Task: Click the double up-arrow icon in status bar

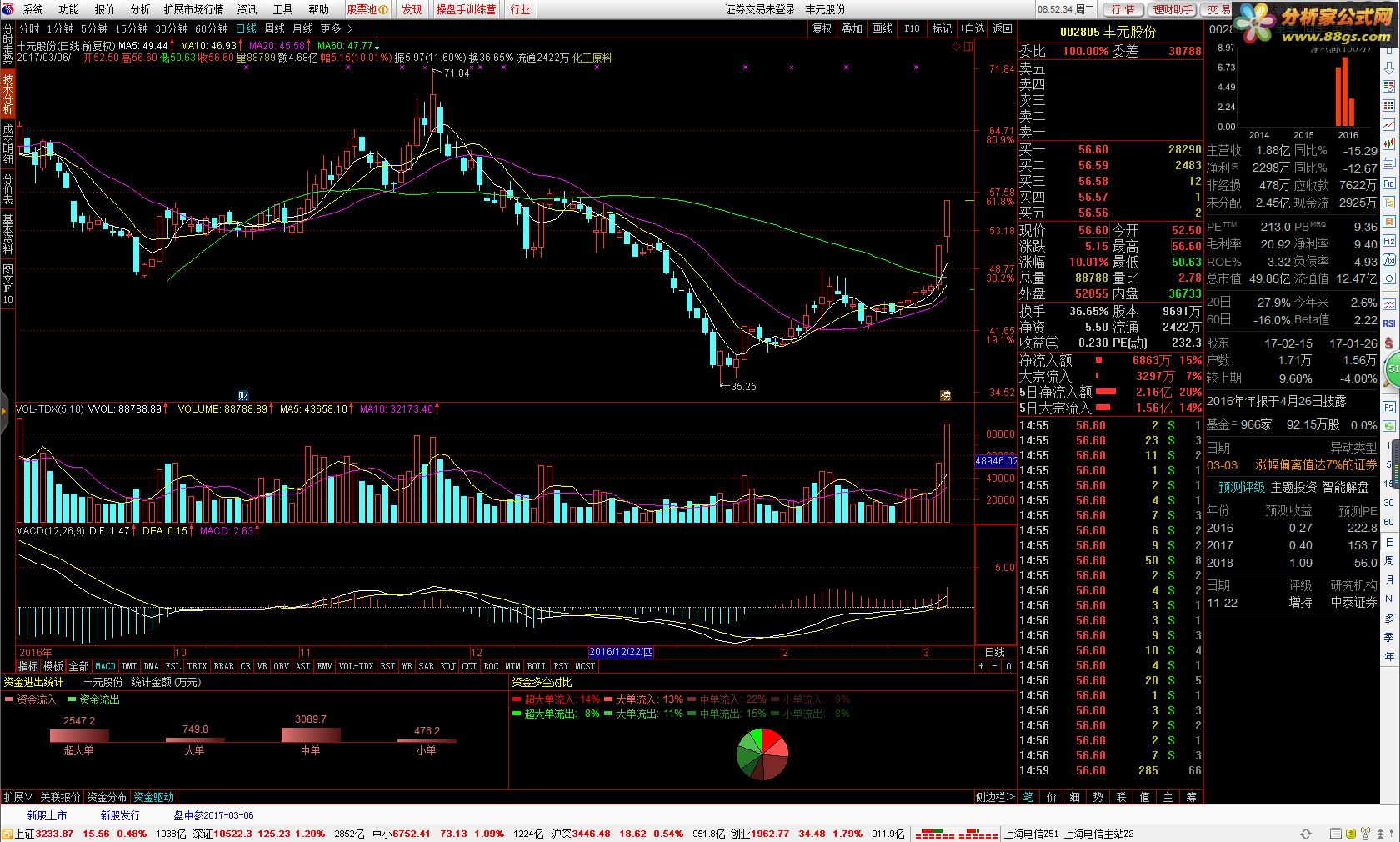Action: 1381,834
